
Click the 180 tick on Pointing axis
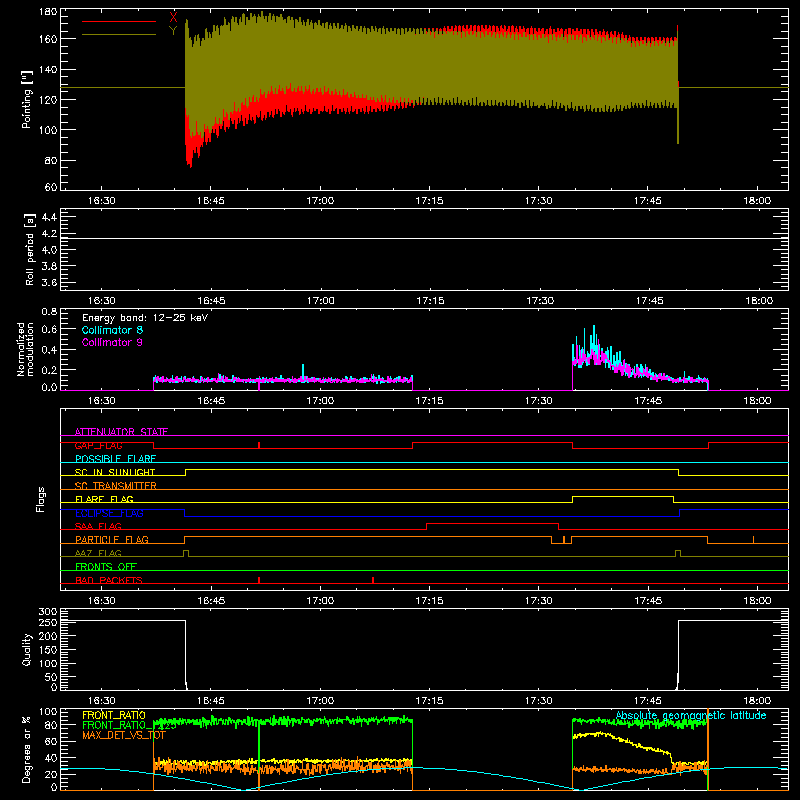48,11
